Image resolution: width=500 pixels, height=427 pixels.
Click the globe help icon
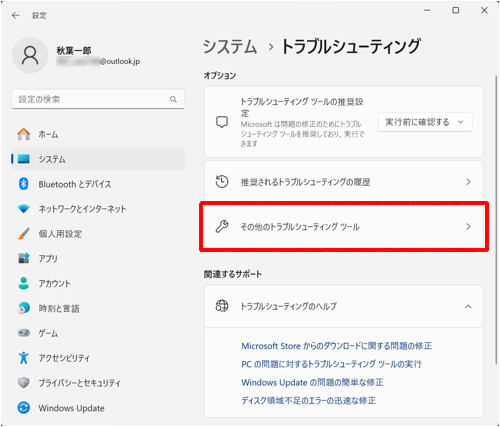tap(222, 306)
